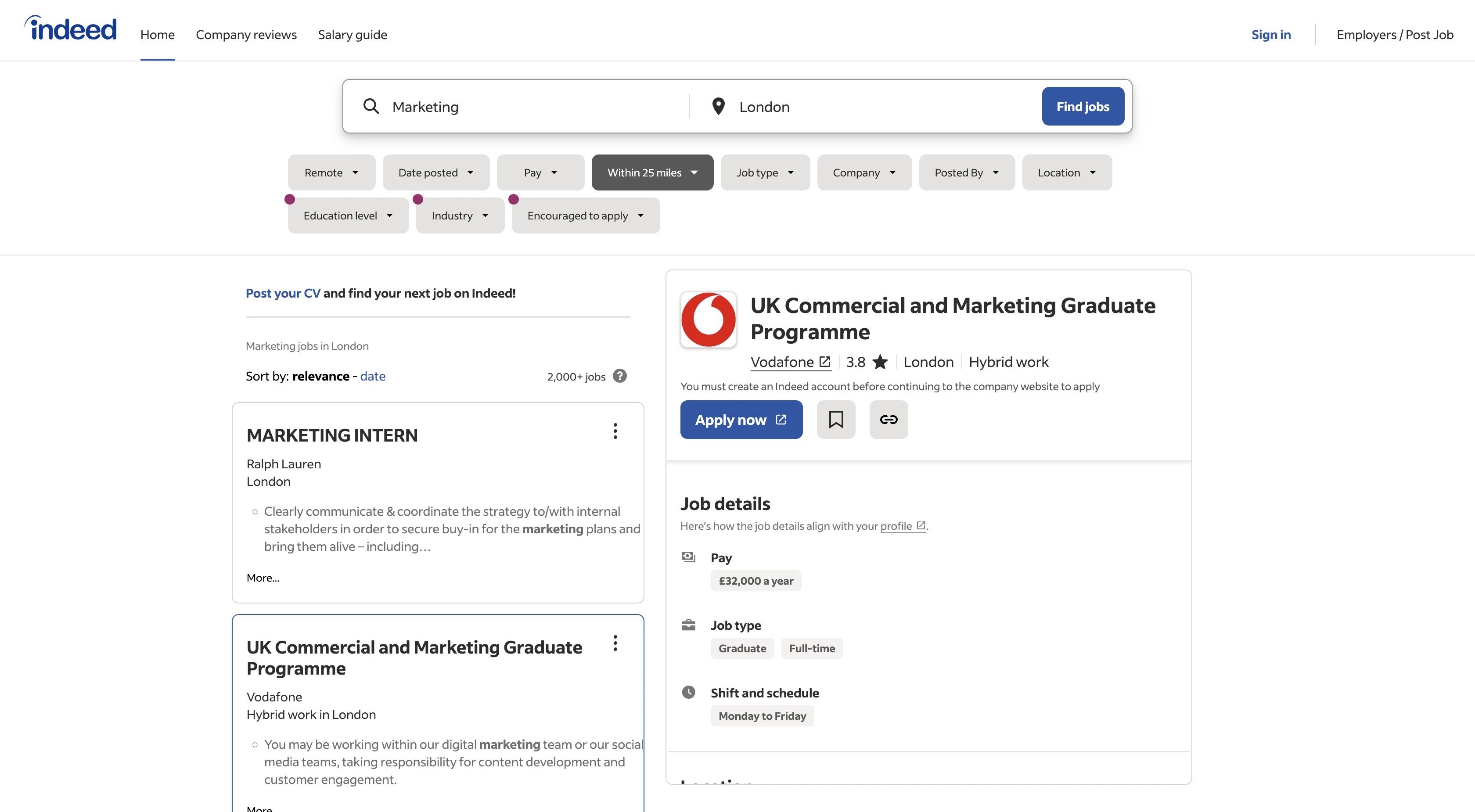Open the Date posted filter
The image size is (1475, 812).
(x=436, y=172)
